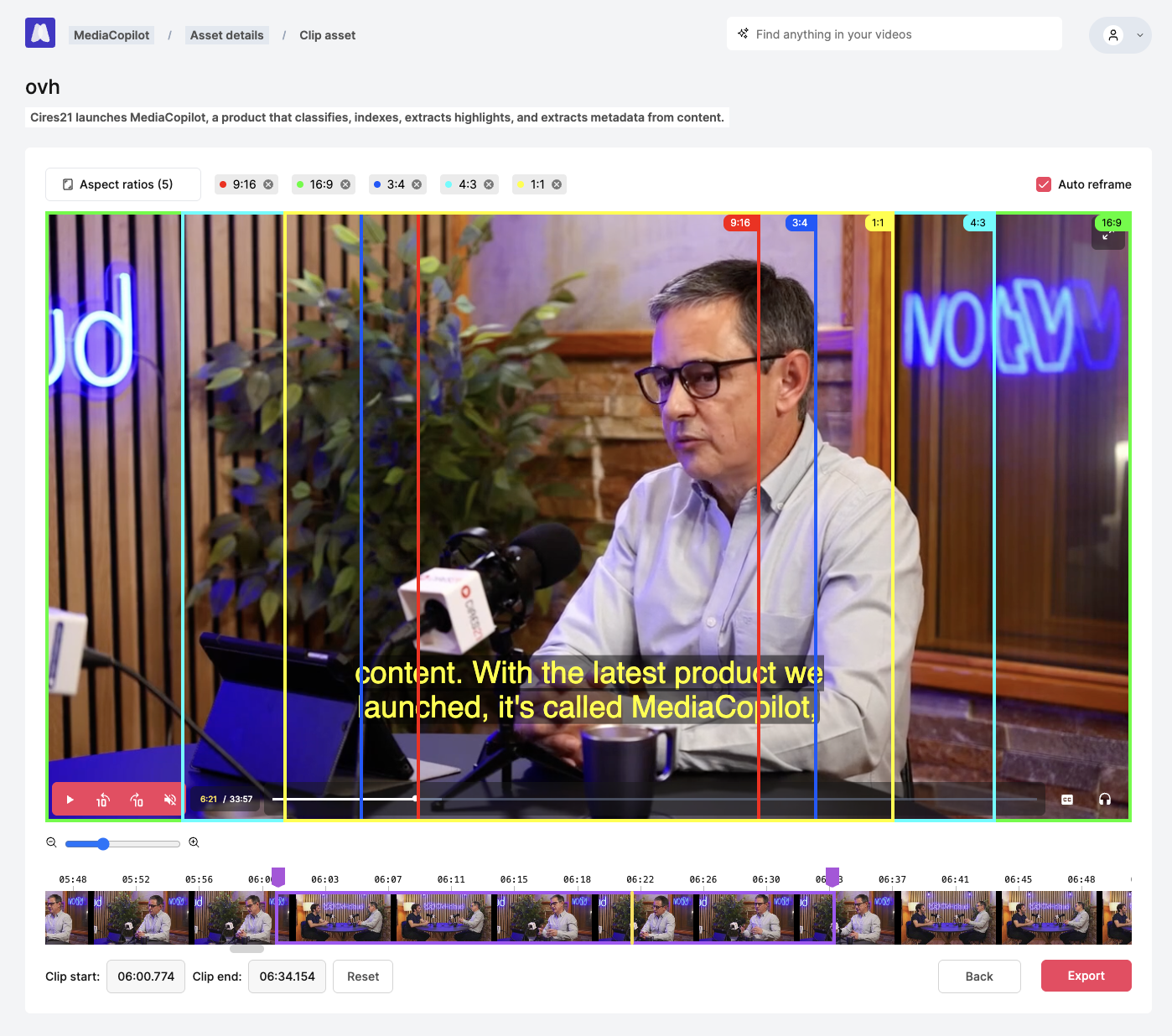This screenshot has width=1172, height=1036.
Task: Click the 6:21 / 33:57 playback time
Action: [226, 800]
